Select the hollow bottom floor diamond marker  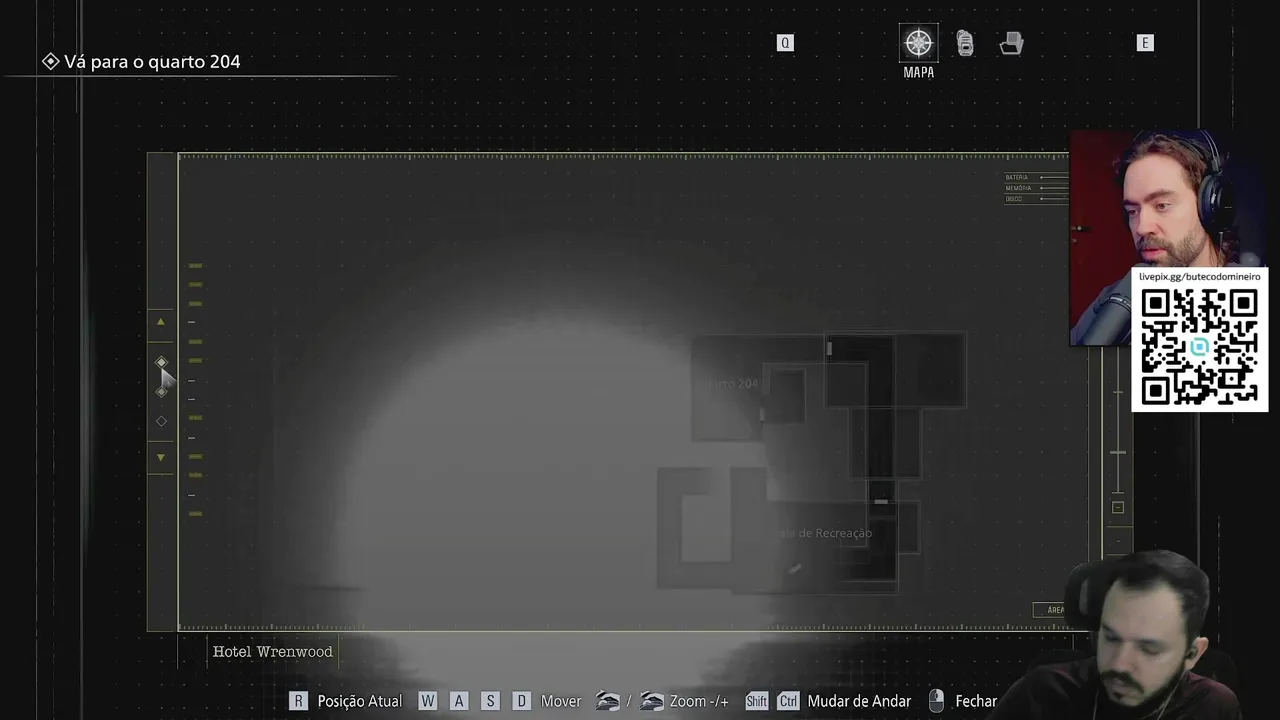pyautogui.click(x=161, y=421)
